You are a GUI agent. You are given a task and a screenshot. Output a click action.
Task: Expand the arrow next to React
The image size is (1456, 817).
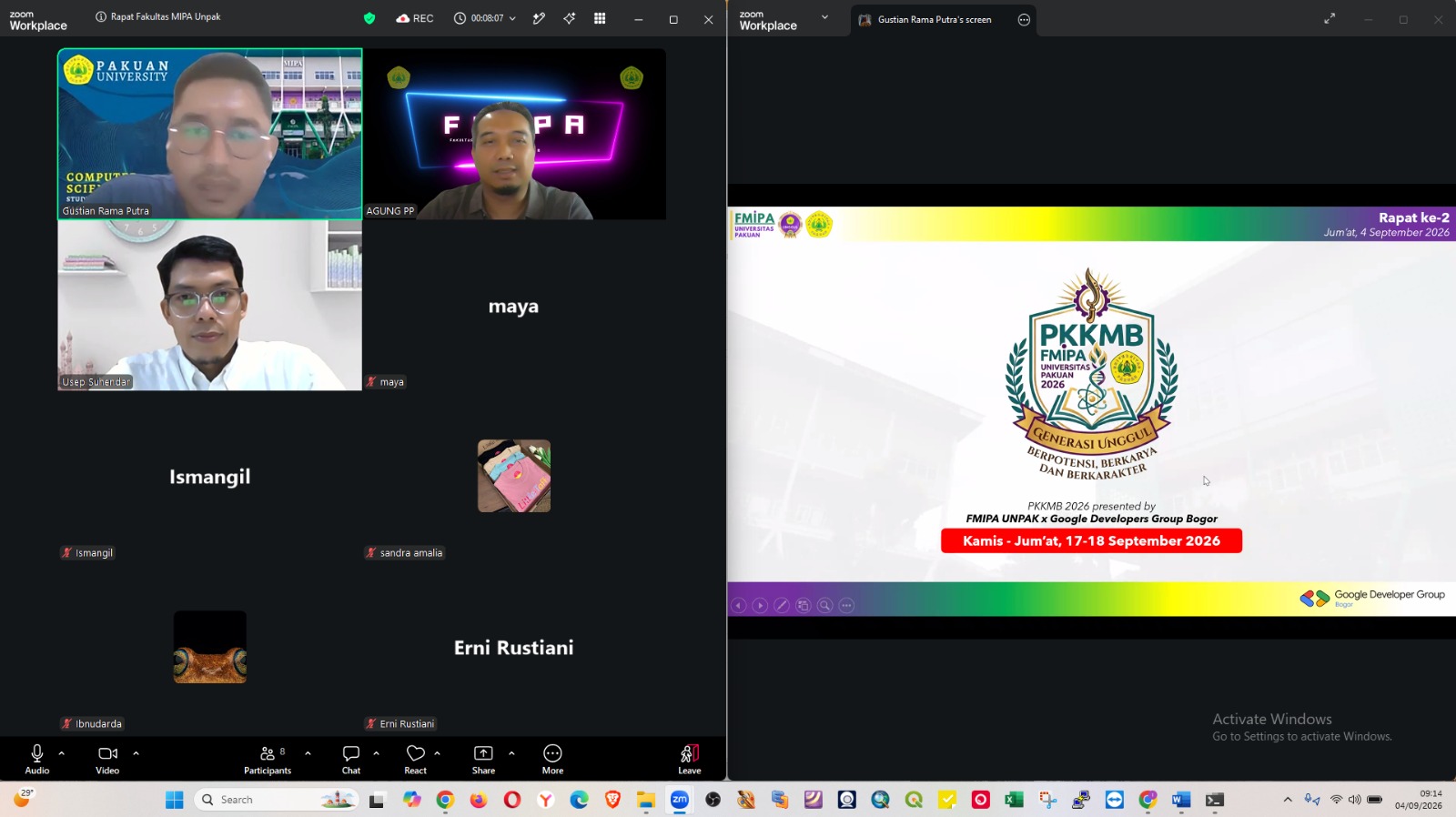click(x=438, y=753)
